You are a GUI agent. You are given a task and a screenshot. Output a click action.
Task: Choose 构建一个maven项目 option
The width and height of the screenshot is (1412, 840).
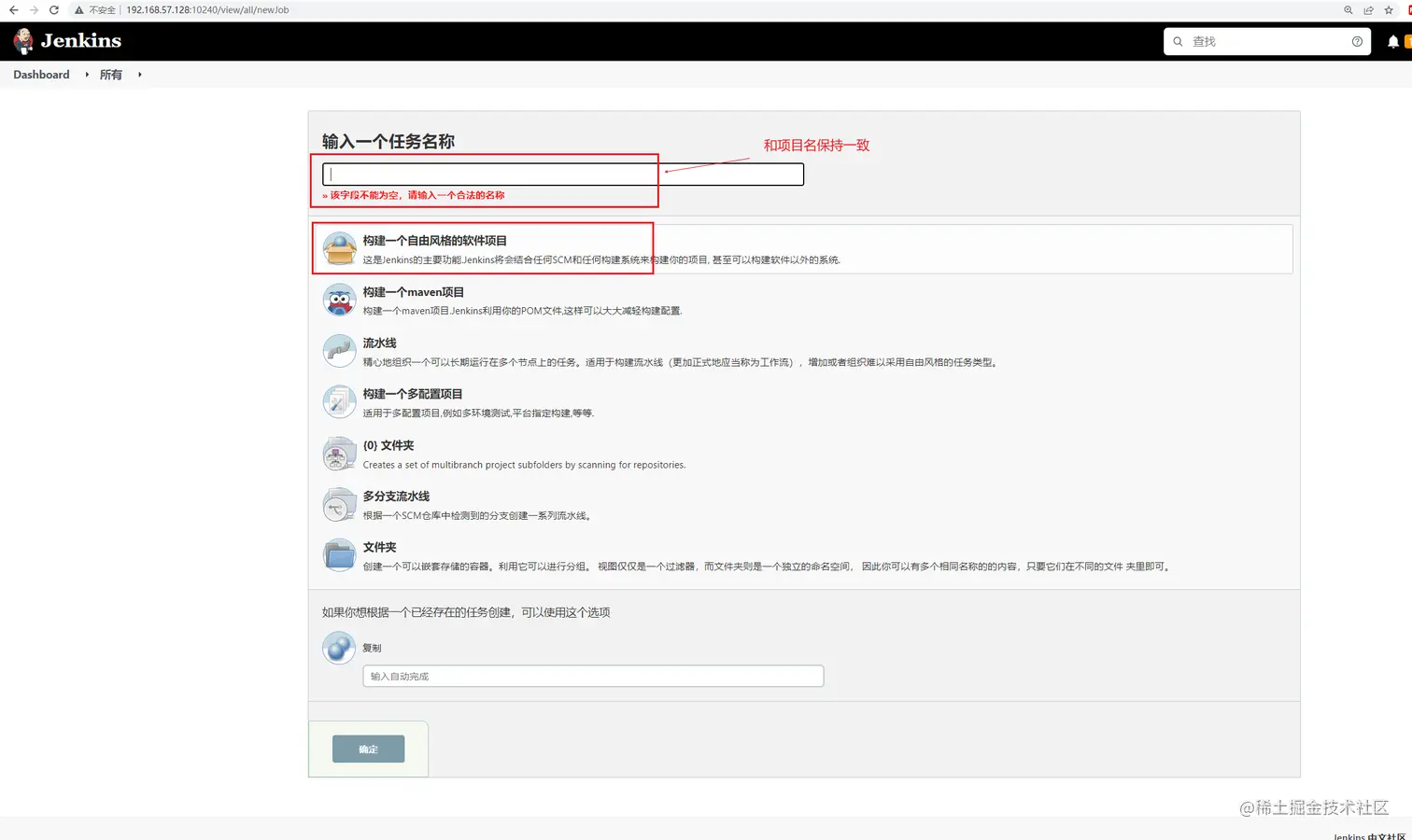(413, 292)
